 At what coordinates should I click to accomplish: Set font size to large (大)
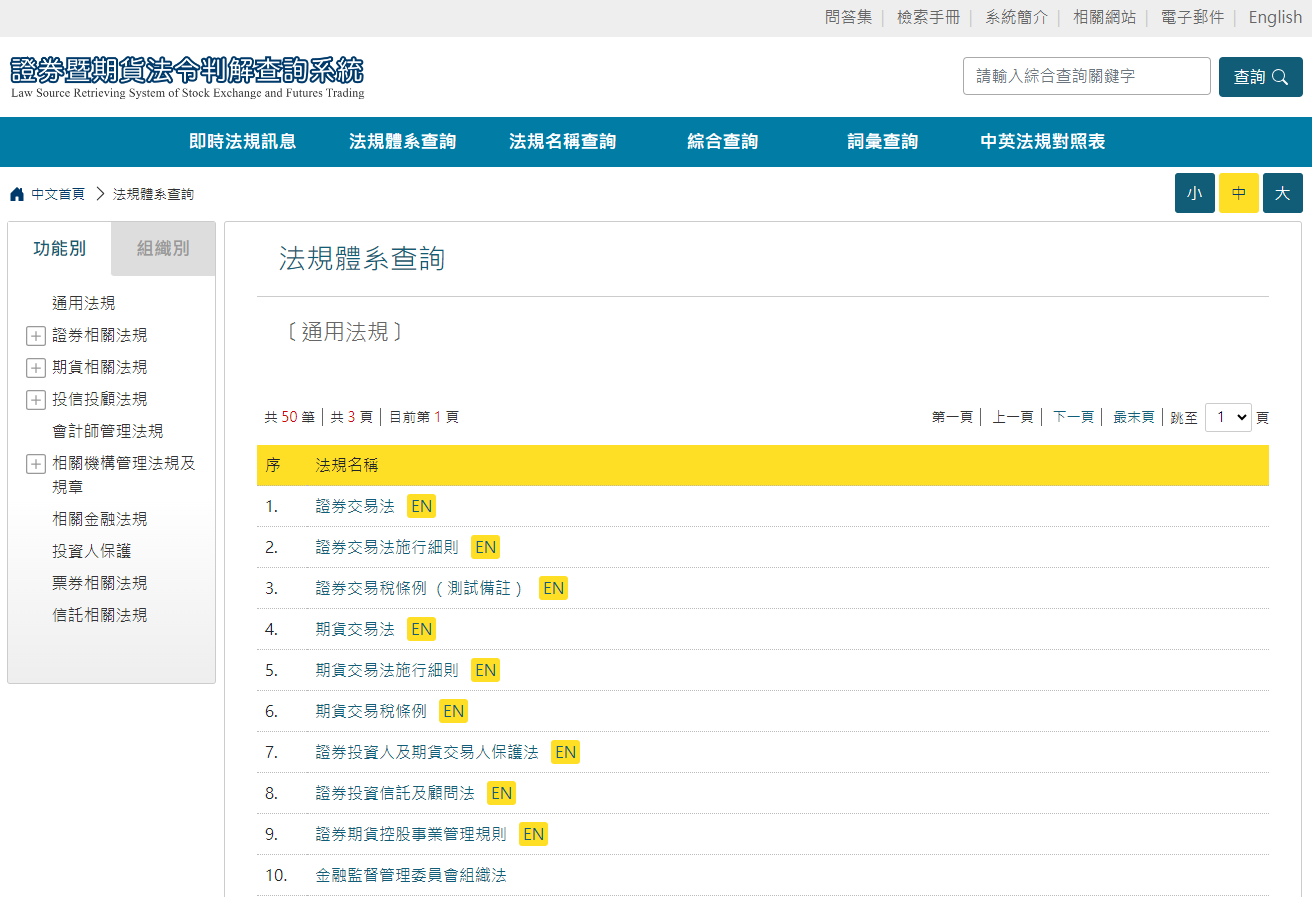pos(1283,193)
